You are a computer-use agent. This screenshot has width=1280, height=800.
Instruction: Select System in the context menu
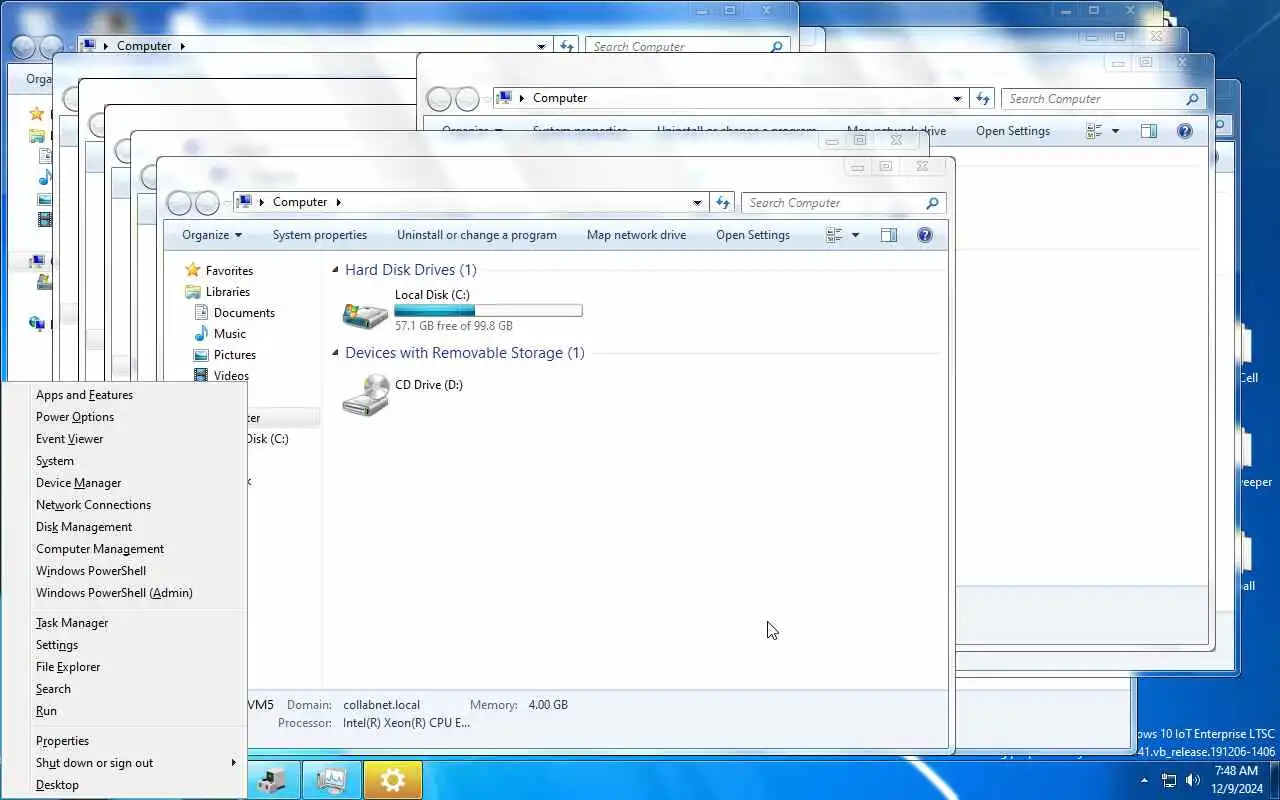pyautogui.click(x=125, y=461)
